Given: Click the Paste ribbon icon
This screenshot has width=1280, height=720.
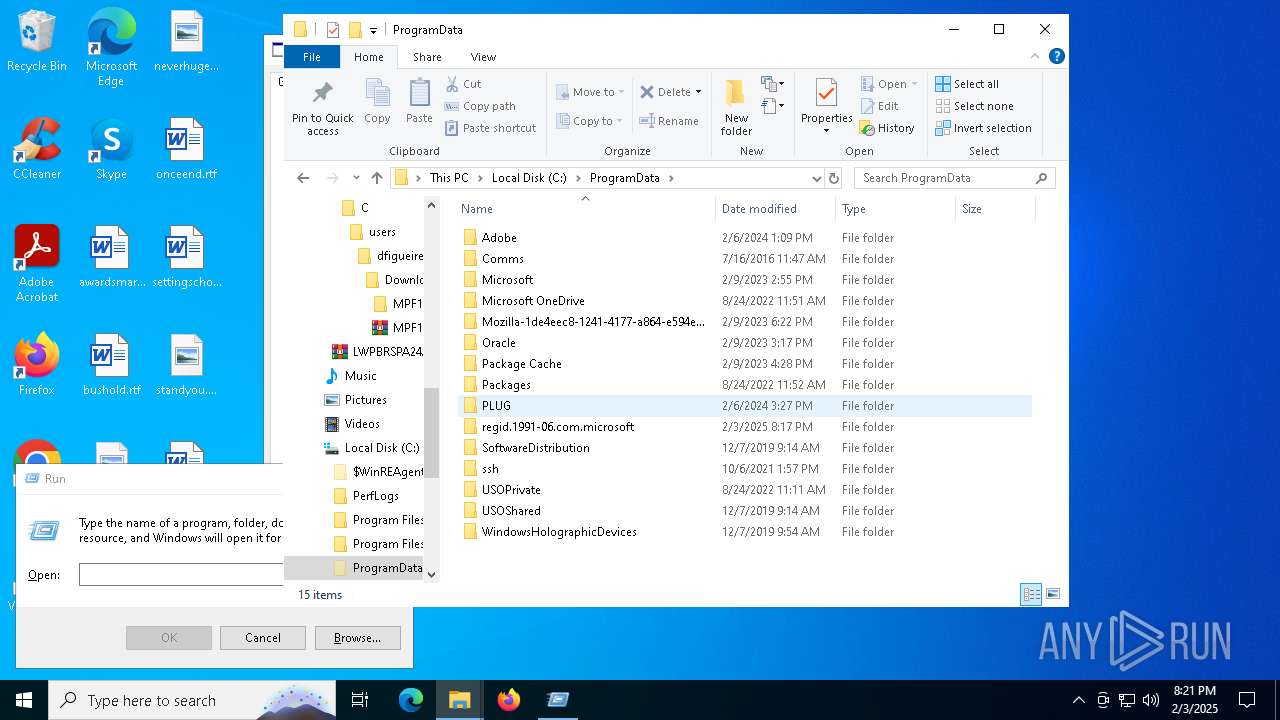Looking at the screenshot, I should 419,102.
